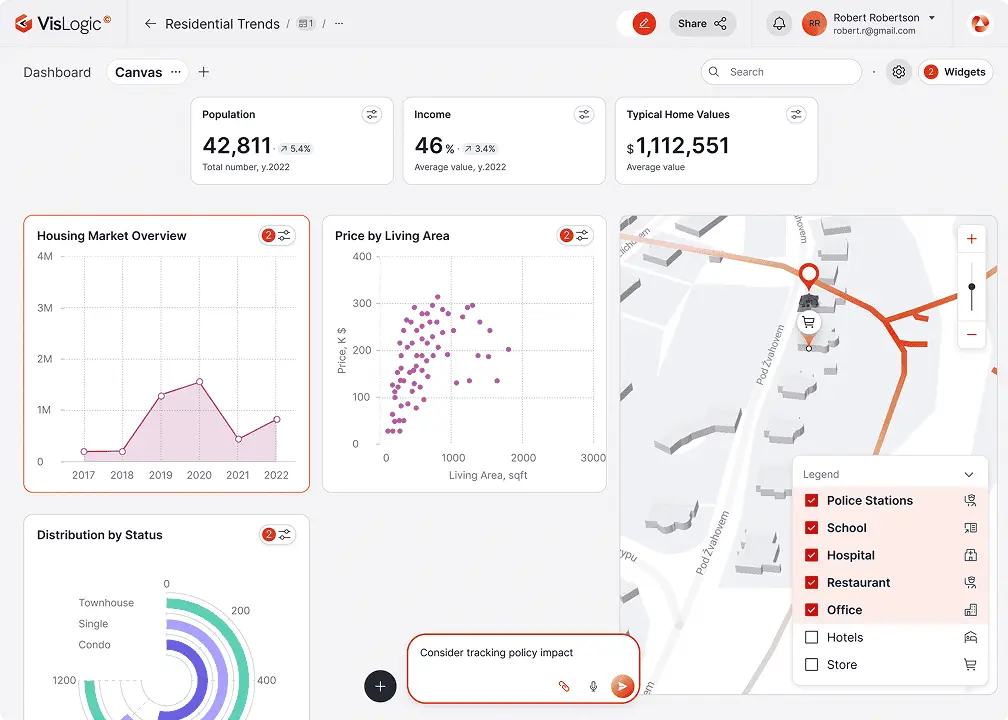Click the Residential Trends breadcrumb
Viewport: 1008px width, 720px height.
[222, 24]
